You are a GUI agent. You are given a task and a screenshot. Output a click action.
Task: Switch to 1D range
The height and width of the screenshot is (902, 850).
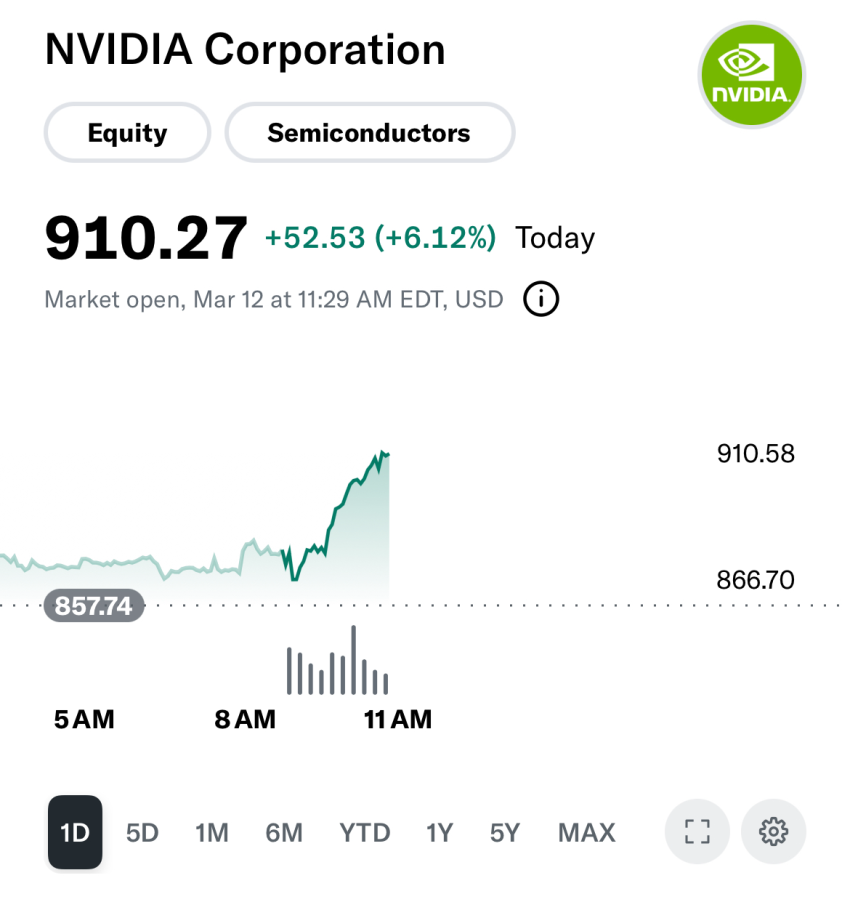click(x=75, y=832)
